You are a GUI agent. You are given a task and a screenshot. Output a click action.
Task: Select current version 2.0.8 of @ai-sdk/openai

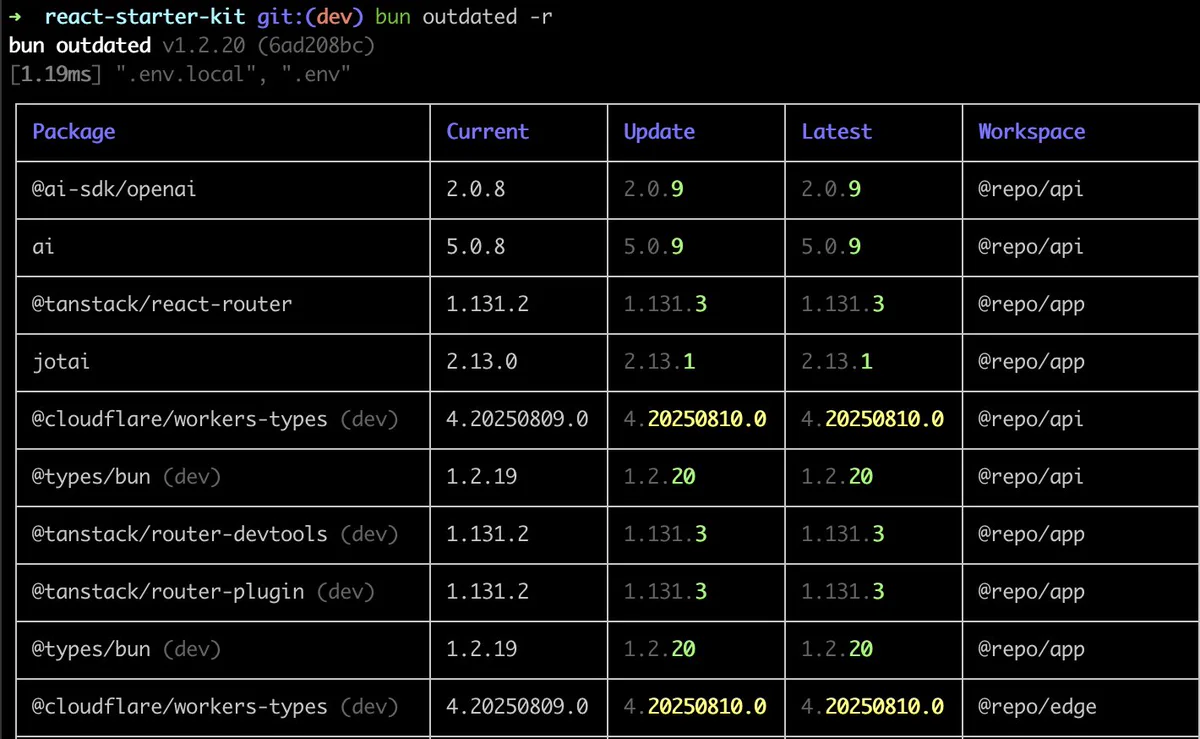pos(476,189)
